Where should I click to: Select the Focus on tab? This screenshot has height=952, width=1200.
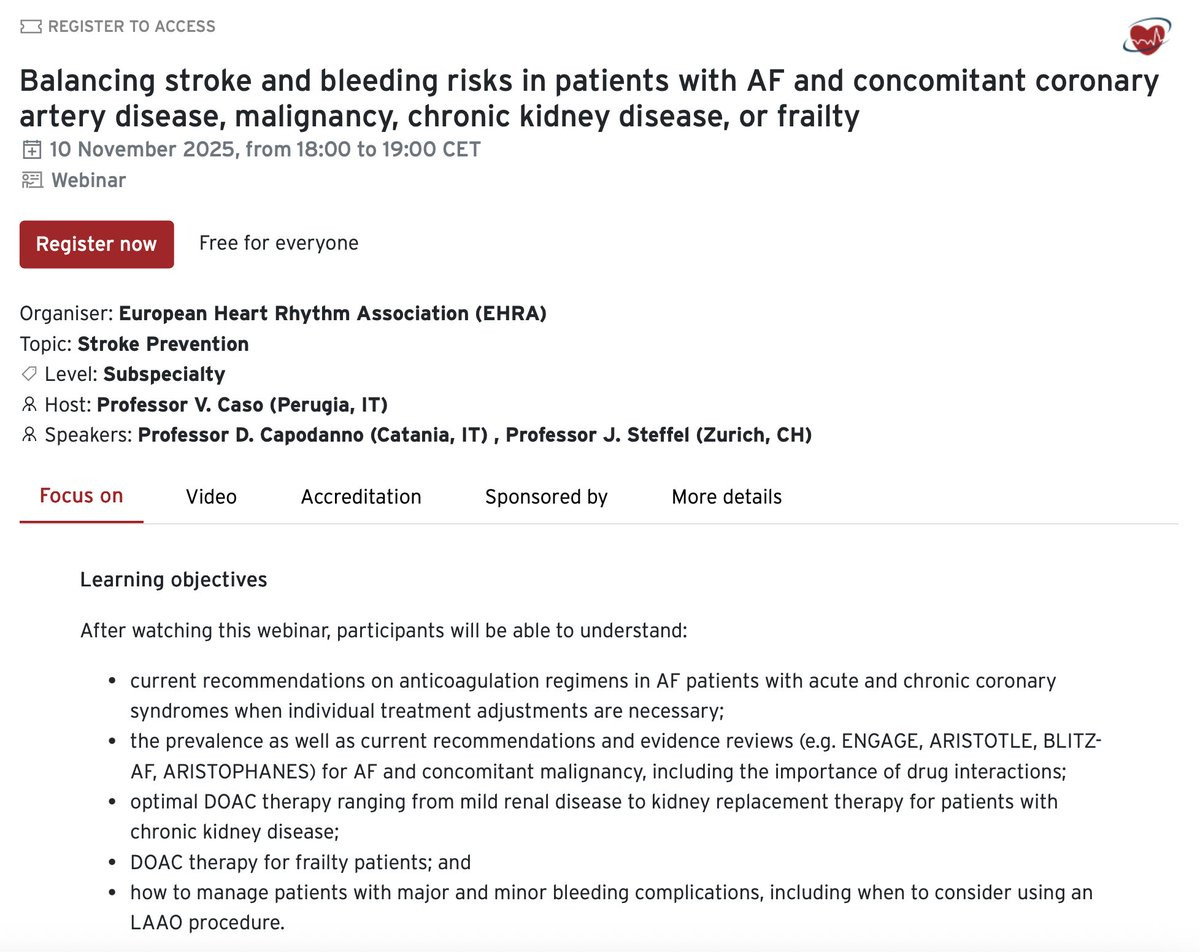(x=81, y=496)
